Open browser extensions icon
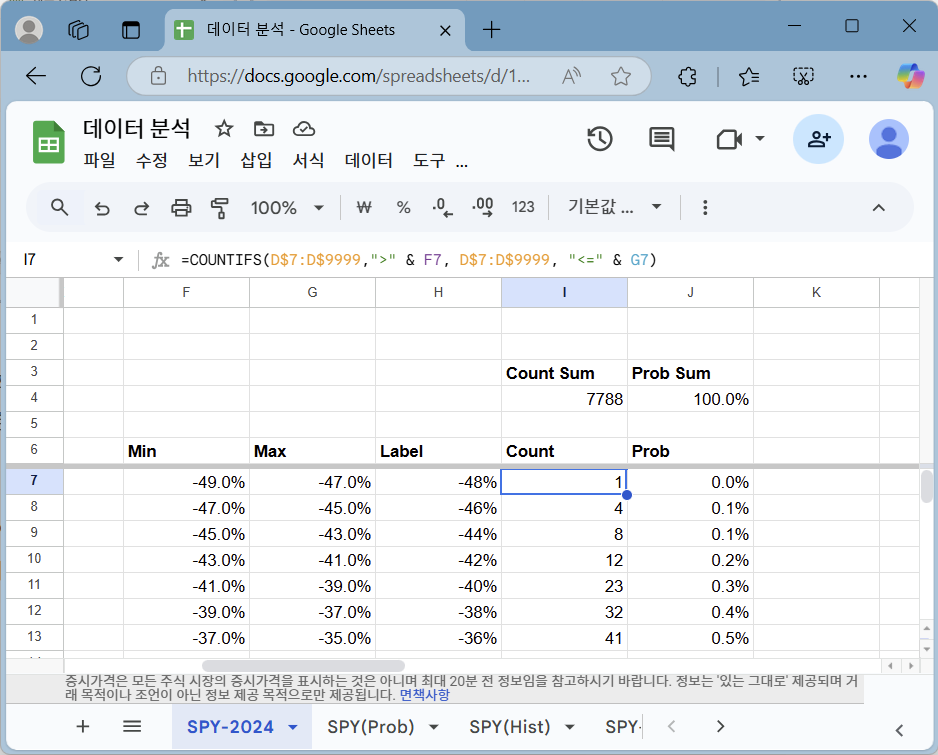Image resolution: width=938 pixels, height=755 pixels. (x=687, y=77)
